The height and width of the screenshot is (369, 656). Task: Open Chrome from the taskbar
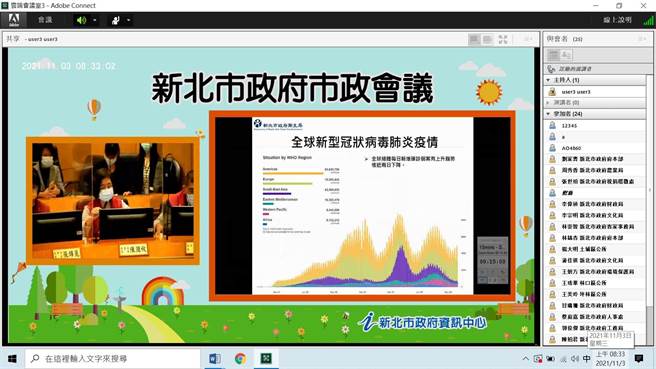240,359
